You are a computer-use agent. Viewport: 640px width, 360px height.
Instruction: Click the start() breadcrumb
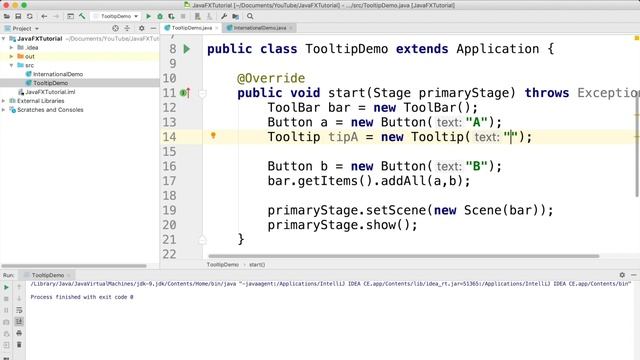[x=257, y=264]
